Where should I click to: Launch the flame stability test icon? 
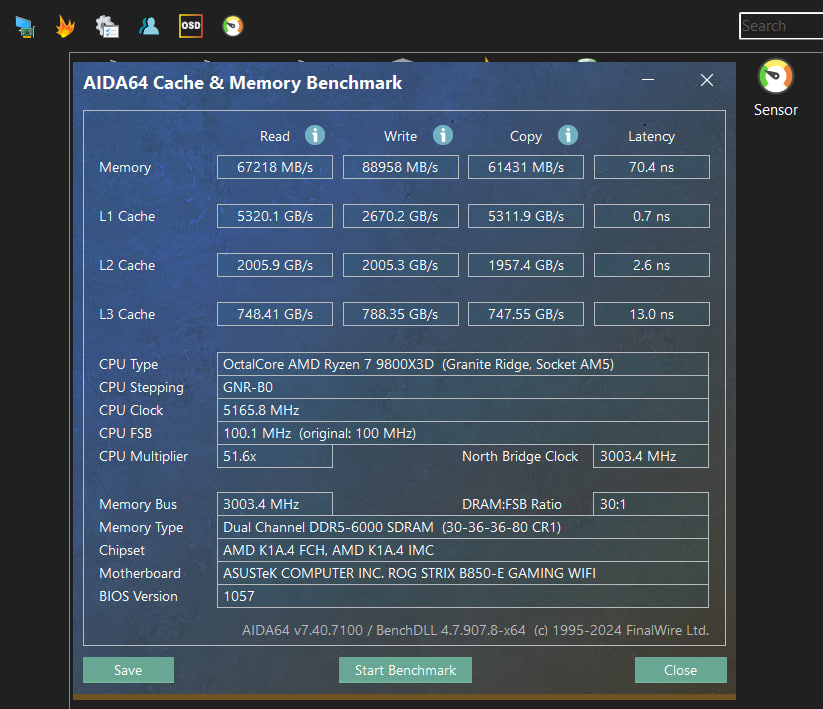pyautogui.click(x=65, y=26)
